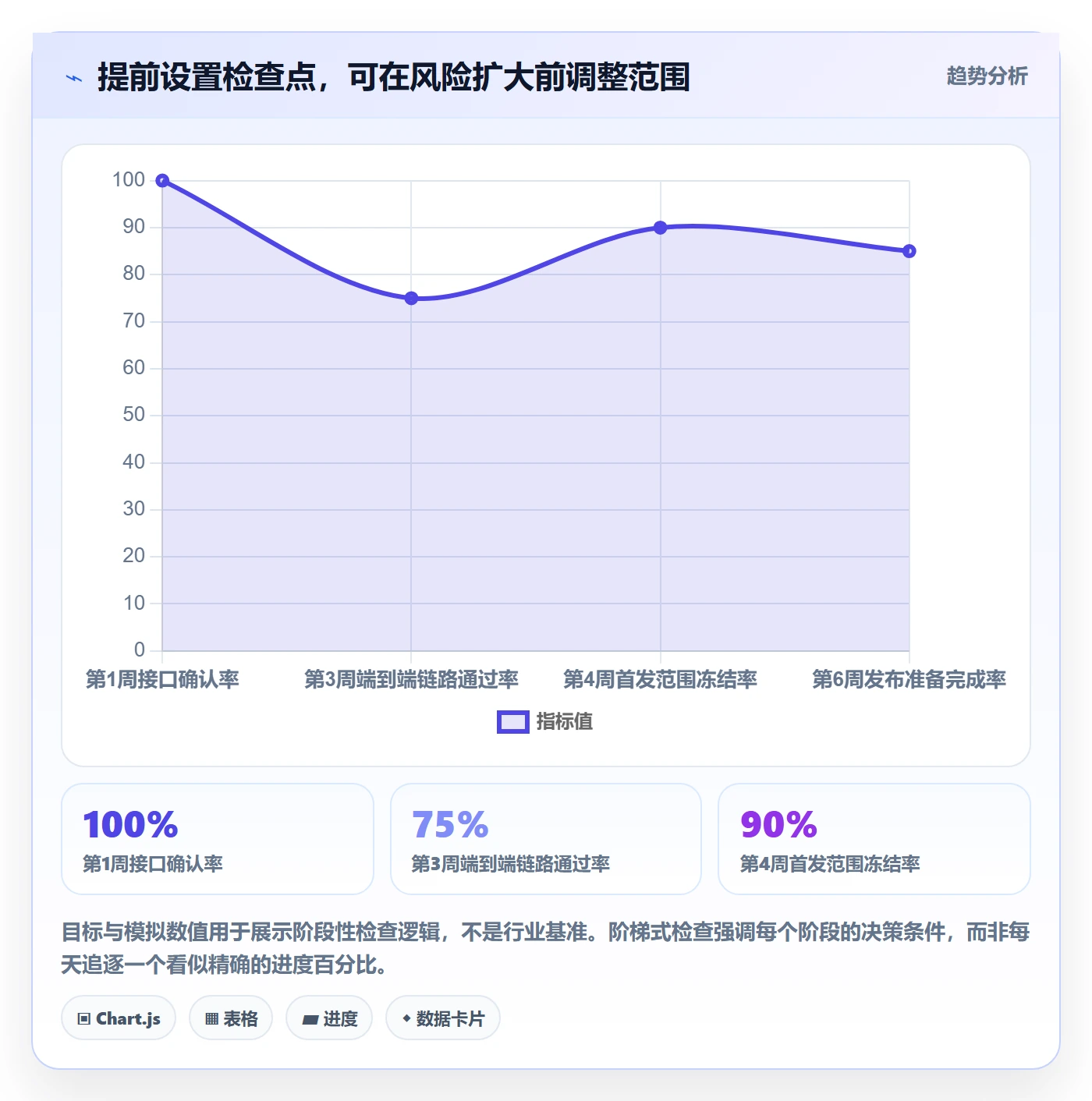
Task: Select the Chart.js tag
Action: click(119, 1018)
